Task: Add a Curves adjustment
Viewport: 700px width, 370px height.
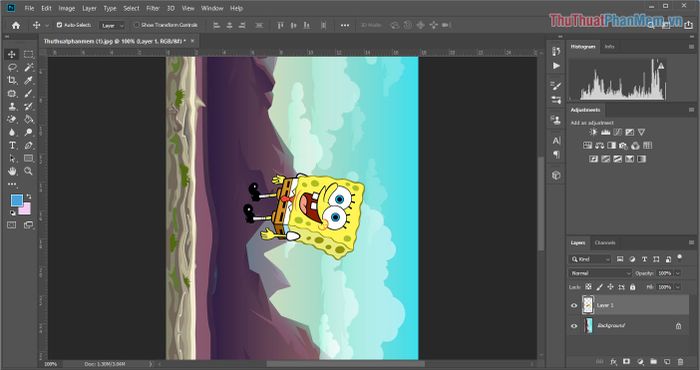Action: (617, 132)
